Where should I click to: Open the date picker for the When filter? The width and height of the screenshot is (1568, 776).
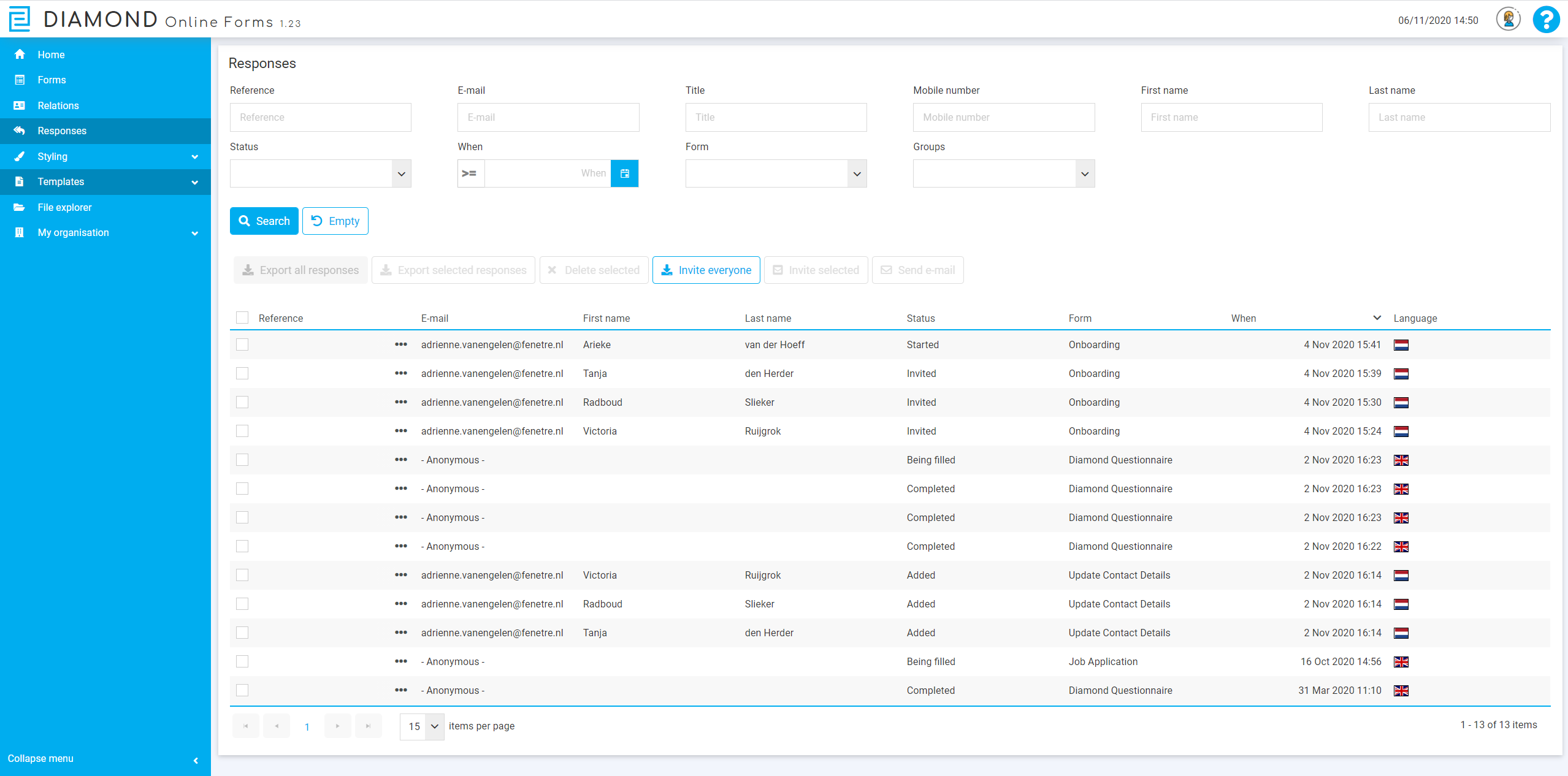point(624,173)
